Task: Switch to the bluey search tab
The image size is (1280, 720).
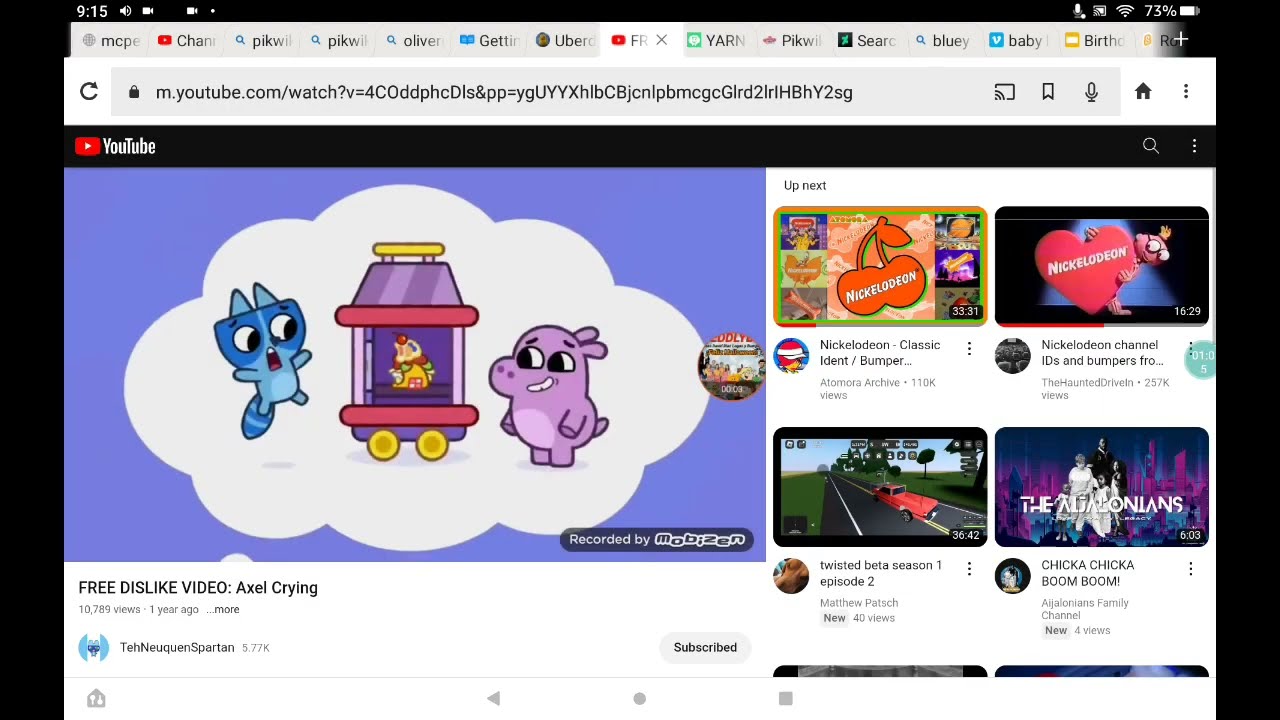Action: 943,41
